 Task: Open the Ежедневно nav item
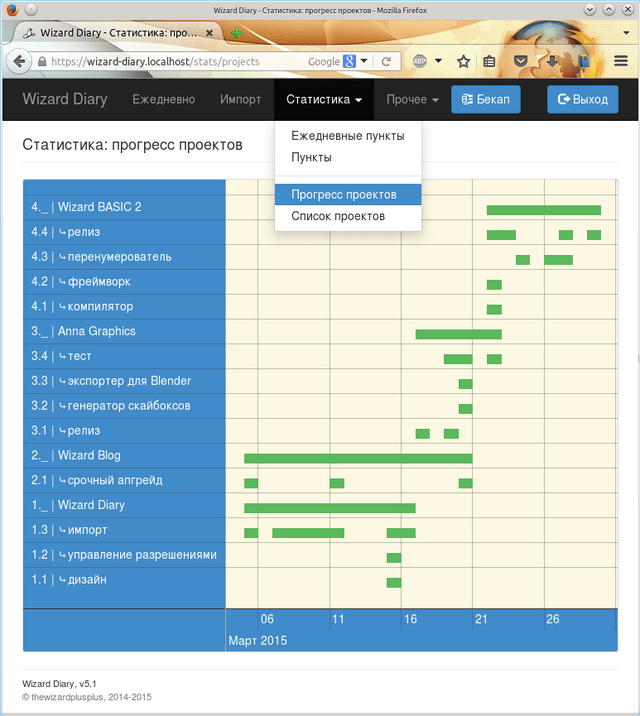163,100
